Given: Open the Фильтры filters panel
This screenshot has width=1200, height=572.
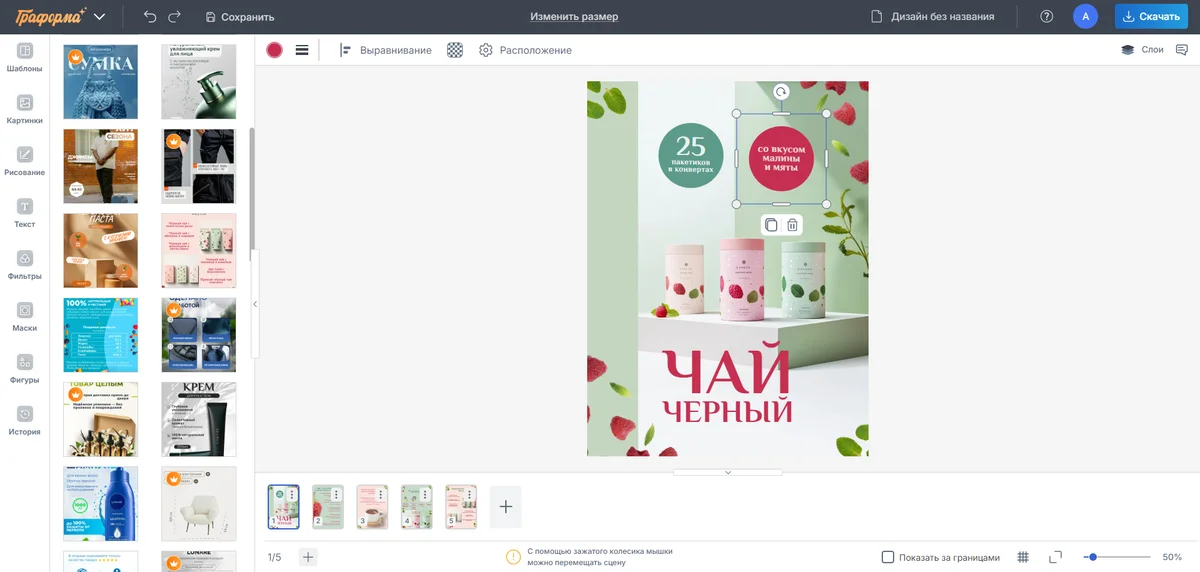Looking at the screenshot, I should (x=25, y=266).
